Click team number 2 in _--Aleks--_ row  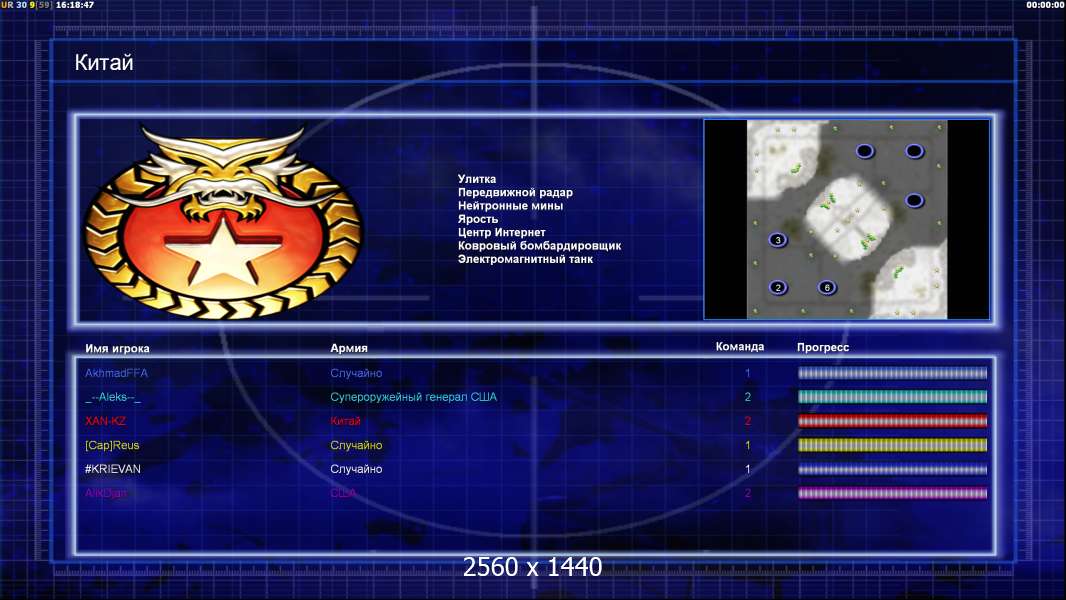click(x=748, y=397)
